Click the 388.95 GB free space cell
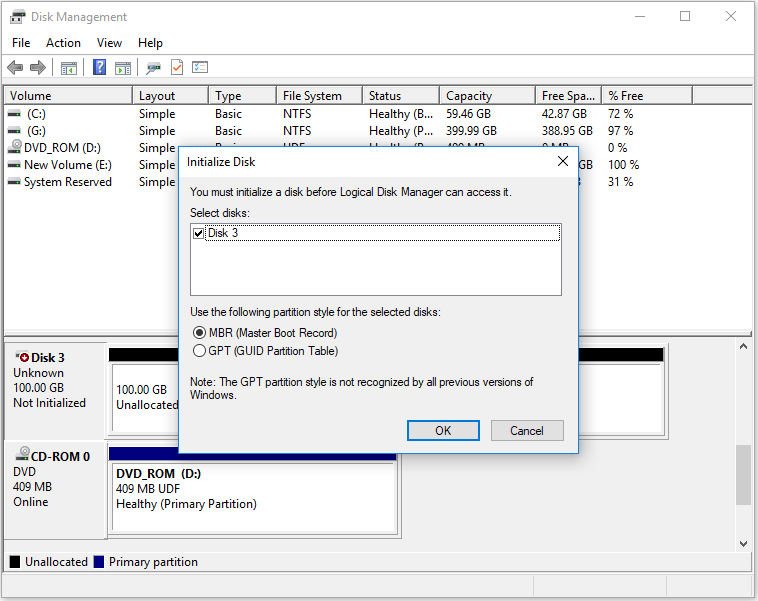This screenshot has height=601, width=758. [567, 131]
